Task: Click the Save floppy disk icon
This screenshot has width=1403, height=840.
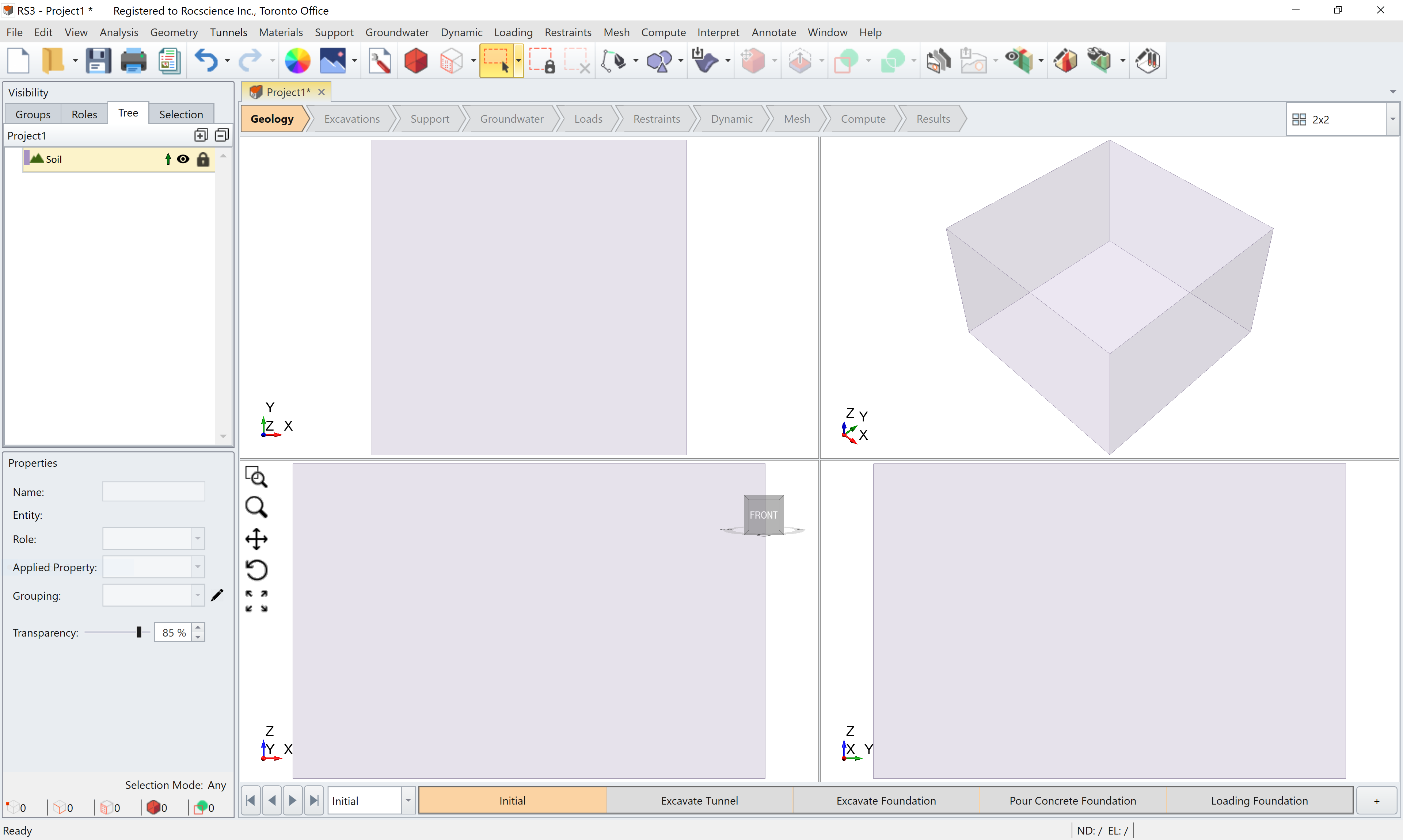Action: point(98,61)
